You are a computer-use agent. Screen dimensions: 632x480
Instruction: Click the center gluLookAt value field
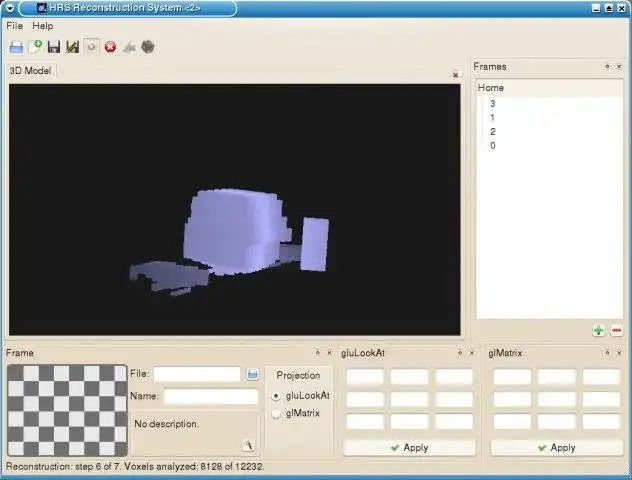410,399
